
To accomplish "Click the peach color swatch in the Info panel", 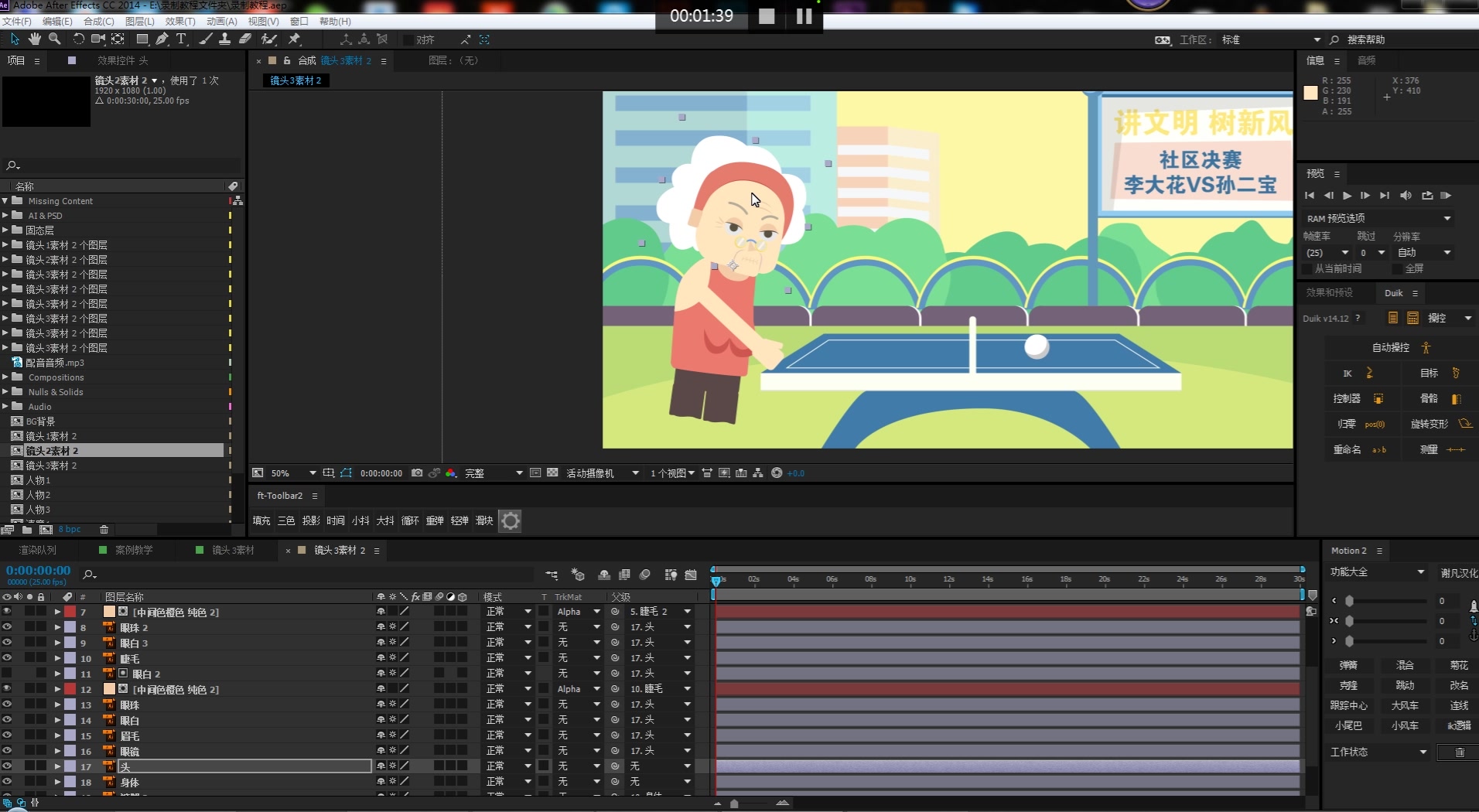I will click(1310, 93).
